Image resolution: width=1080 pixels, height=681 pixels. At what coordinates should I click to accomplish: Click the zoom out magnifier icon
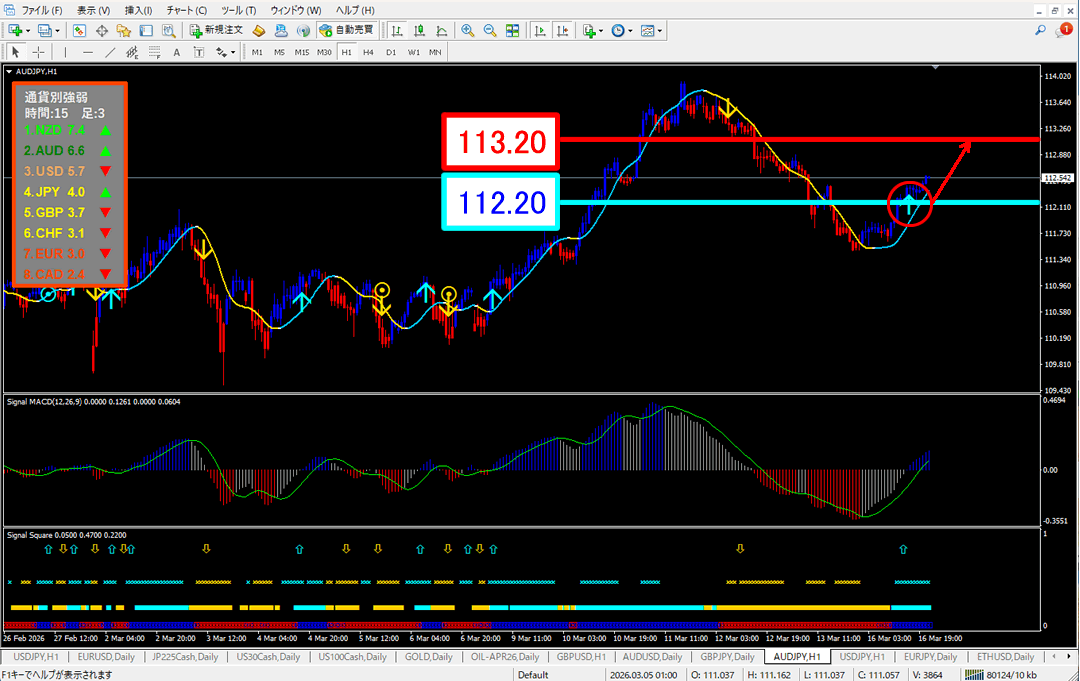tap(490, 31)
